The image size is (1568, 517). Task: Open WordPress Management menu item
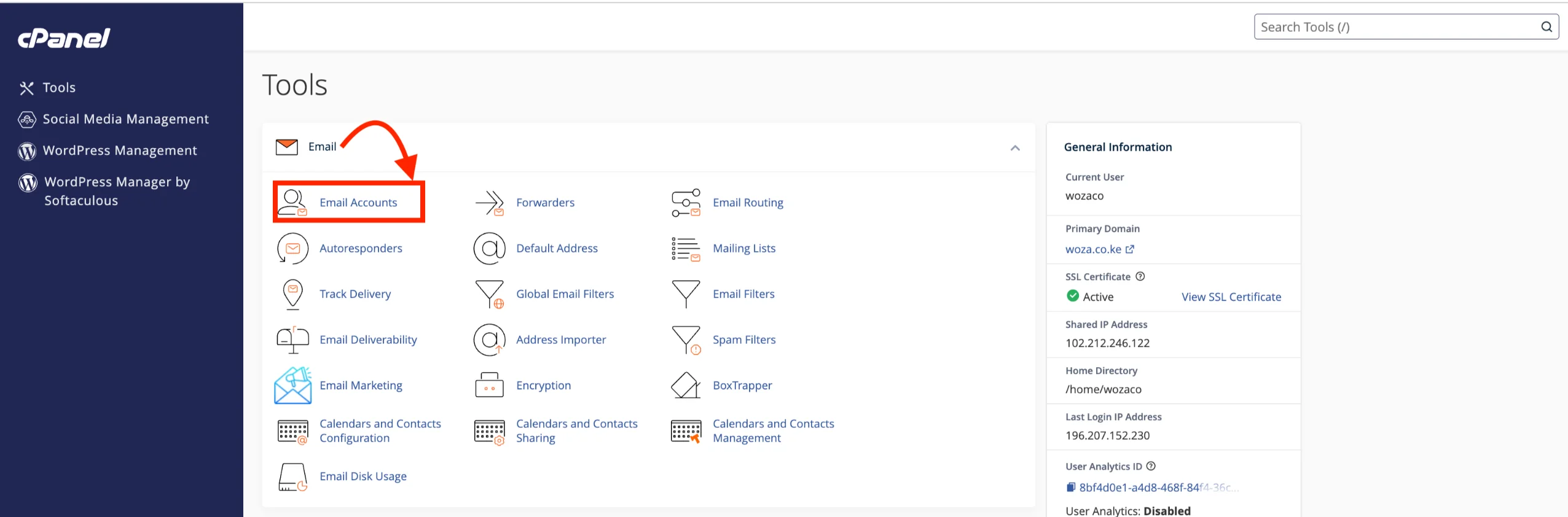(120, 150)
